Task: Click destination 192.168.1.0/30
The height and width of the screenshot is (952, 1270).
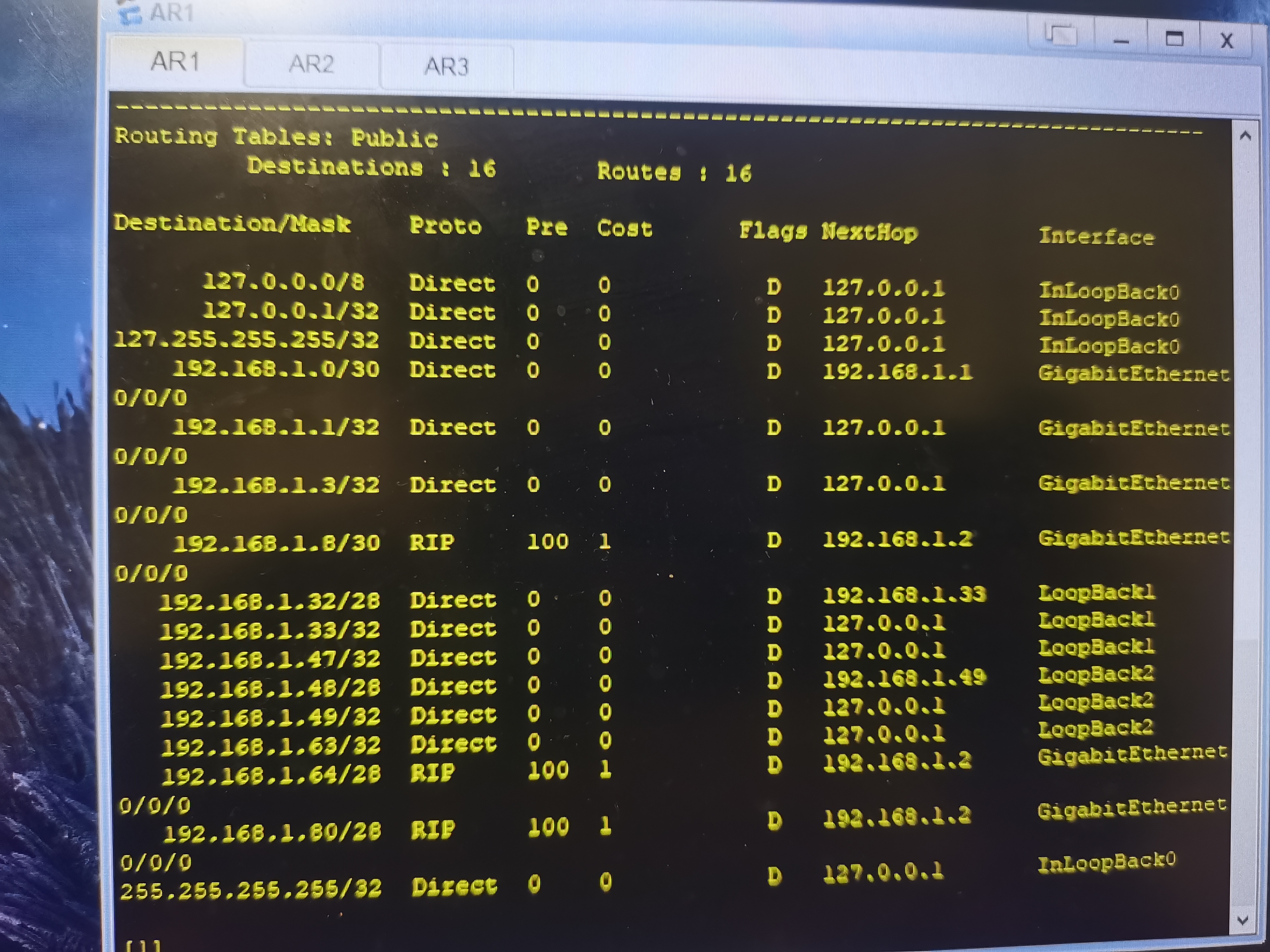Action: click(276, 369)
